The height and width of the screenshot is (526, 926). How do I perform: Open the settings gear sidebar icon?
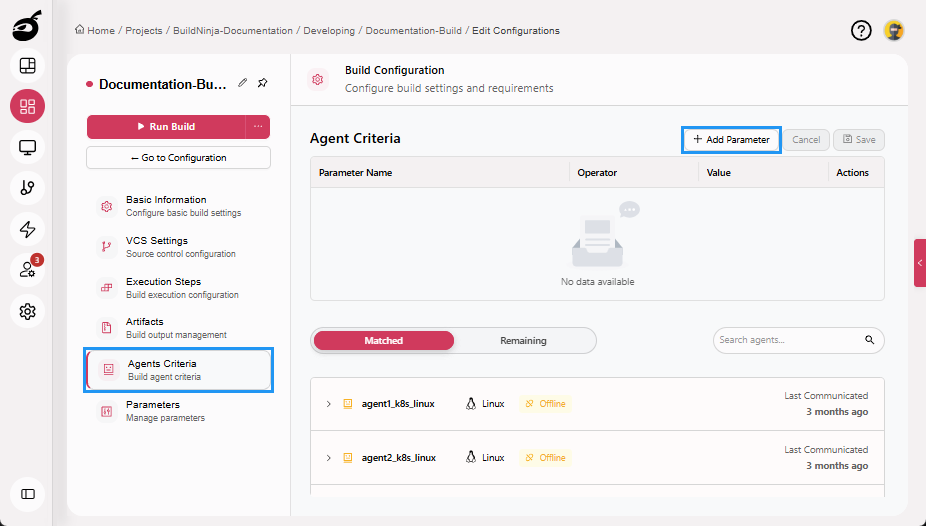coord(27,311)
